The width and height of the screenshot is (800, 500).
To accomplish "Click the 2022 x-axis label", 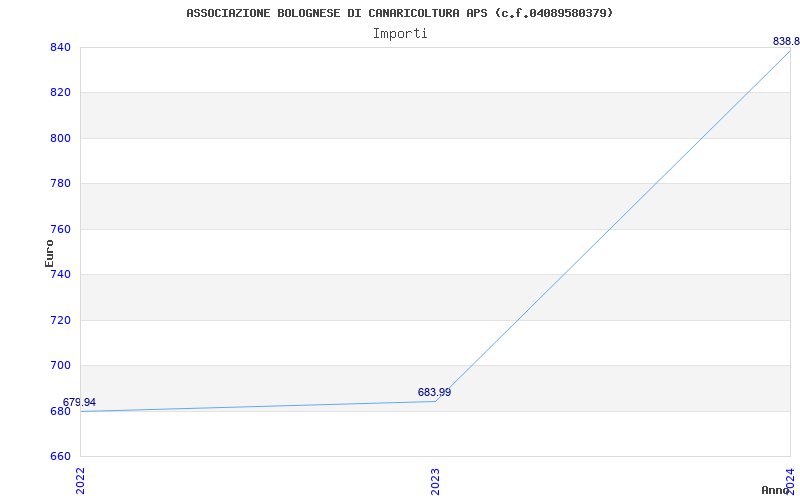I will point(81,481).
